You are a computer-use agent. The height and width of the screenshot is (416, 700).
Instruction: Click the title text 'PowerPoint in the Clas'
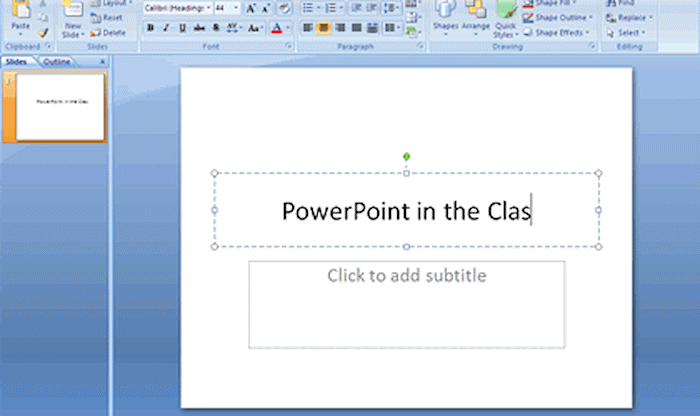click(x=406, y=211)
